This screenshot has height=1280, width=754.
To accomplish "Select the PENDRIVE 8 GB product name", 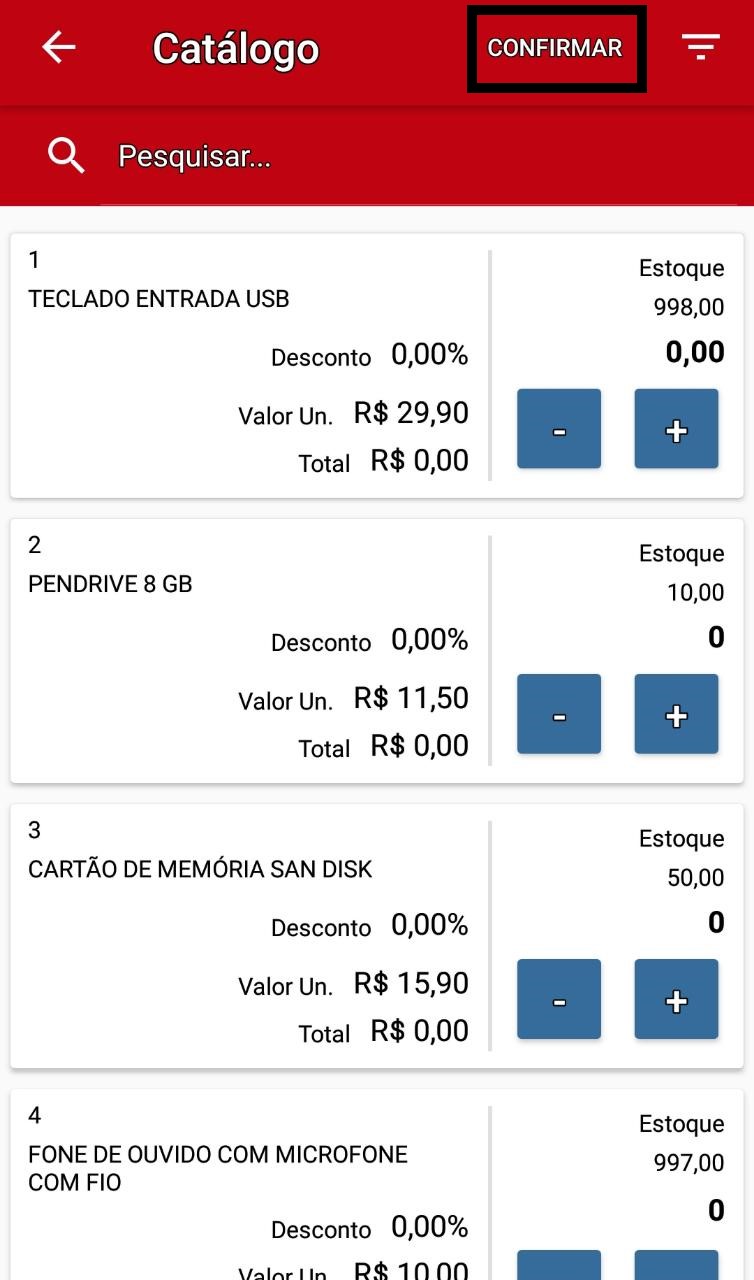I will point(110,584).
